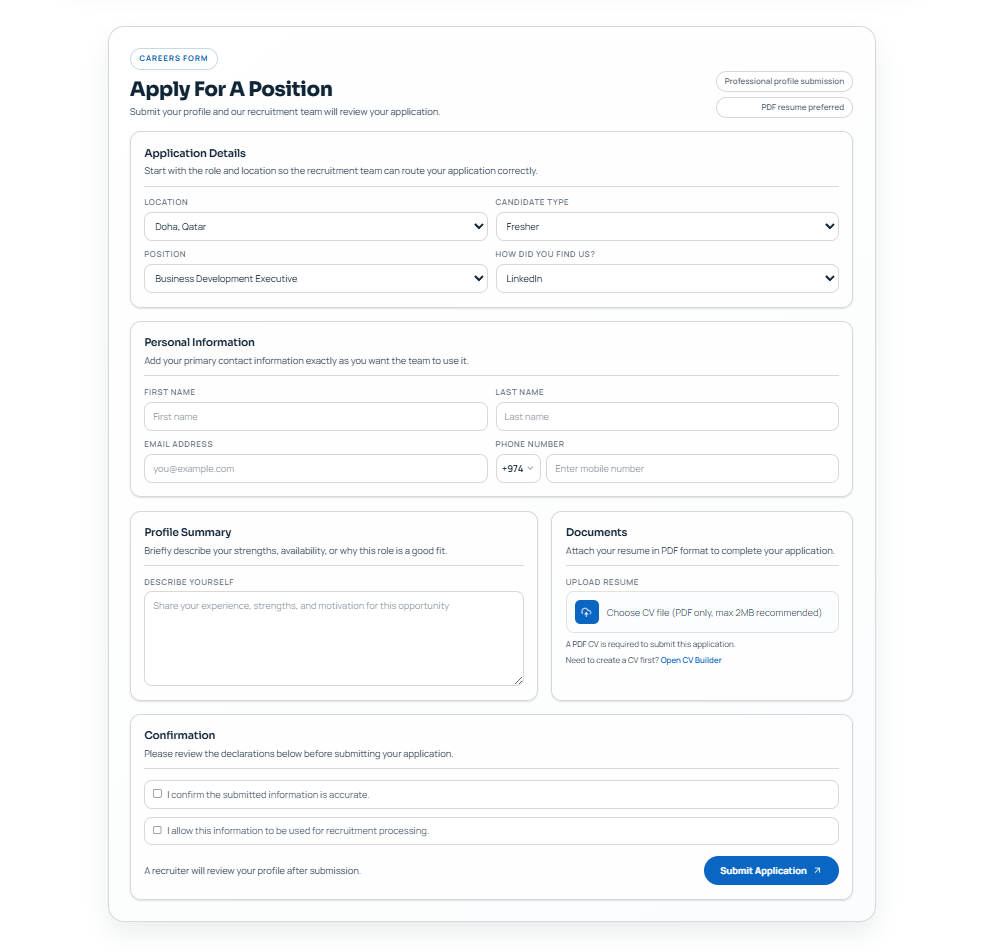
Task: Open the Position dropdown
Action: (x=316, y=279)
